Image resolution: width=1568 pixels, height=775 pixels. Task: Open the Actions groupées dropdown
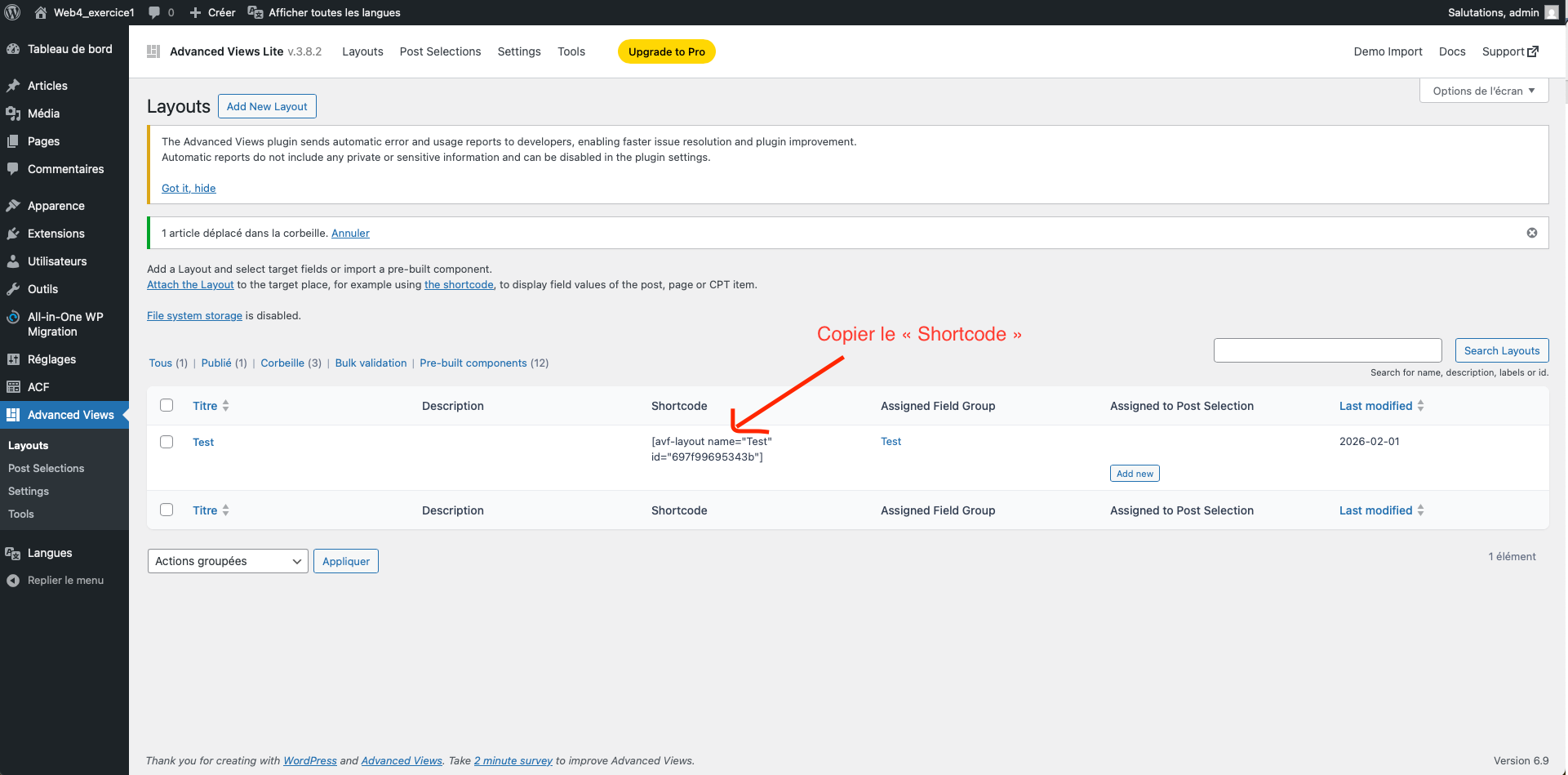coord(228,561)
